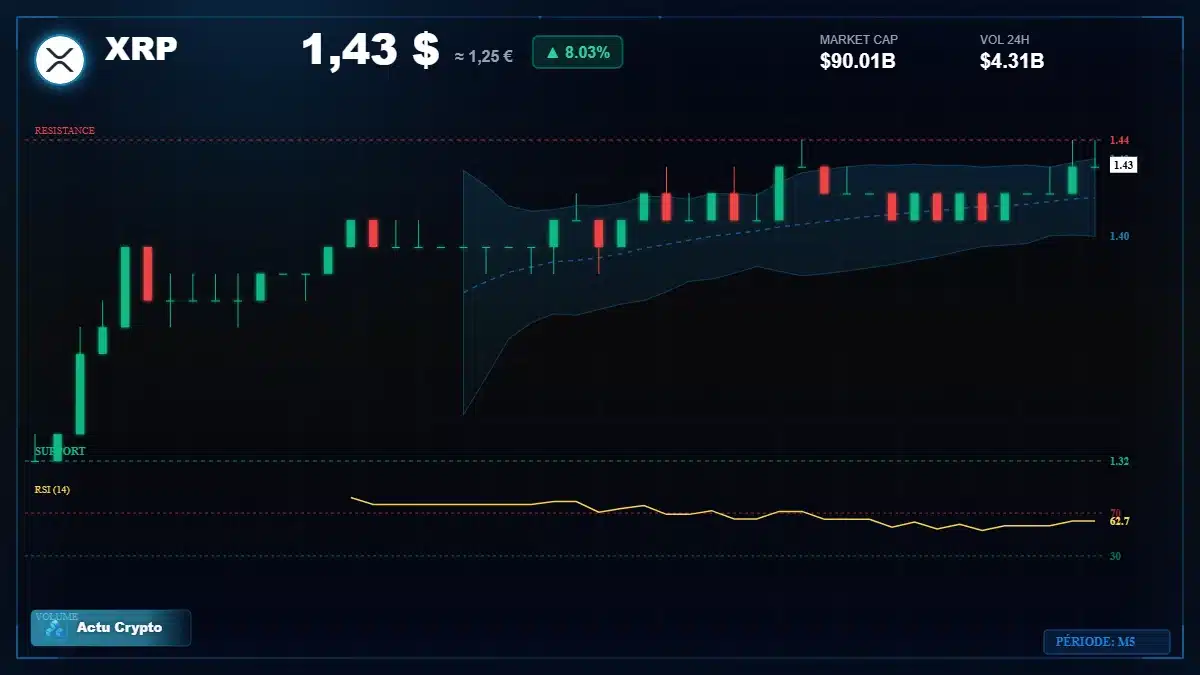This screenshot has height=675, width=1200.
Task: Click the 1.44 resistance price label
Action: (x=1119, y=140)
